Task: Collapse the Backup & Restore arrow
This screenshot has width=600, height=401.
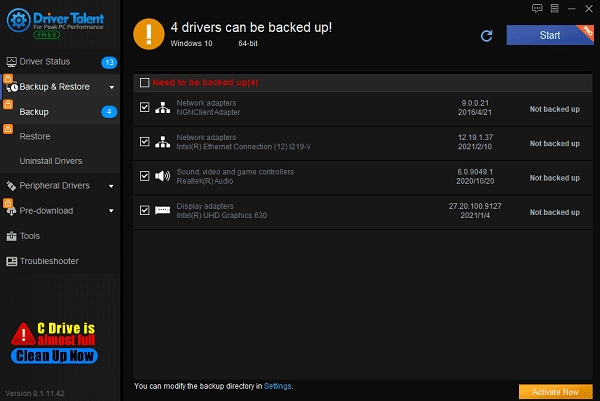Action: [111, 88]
